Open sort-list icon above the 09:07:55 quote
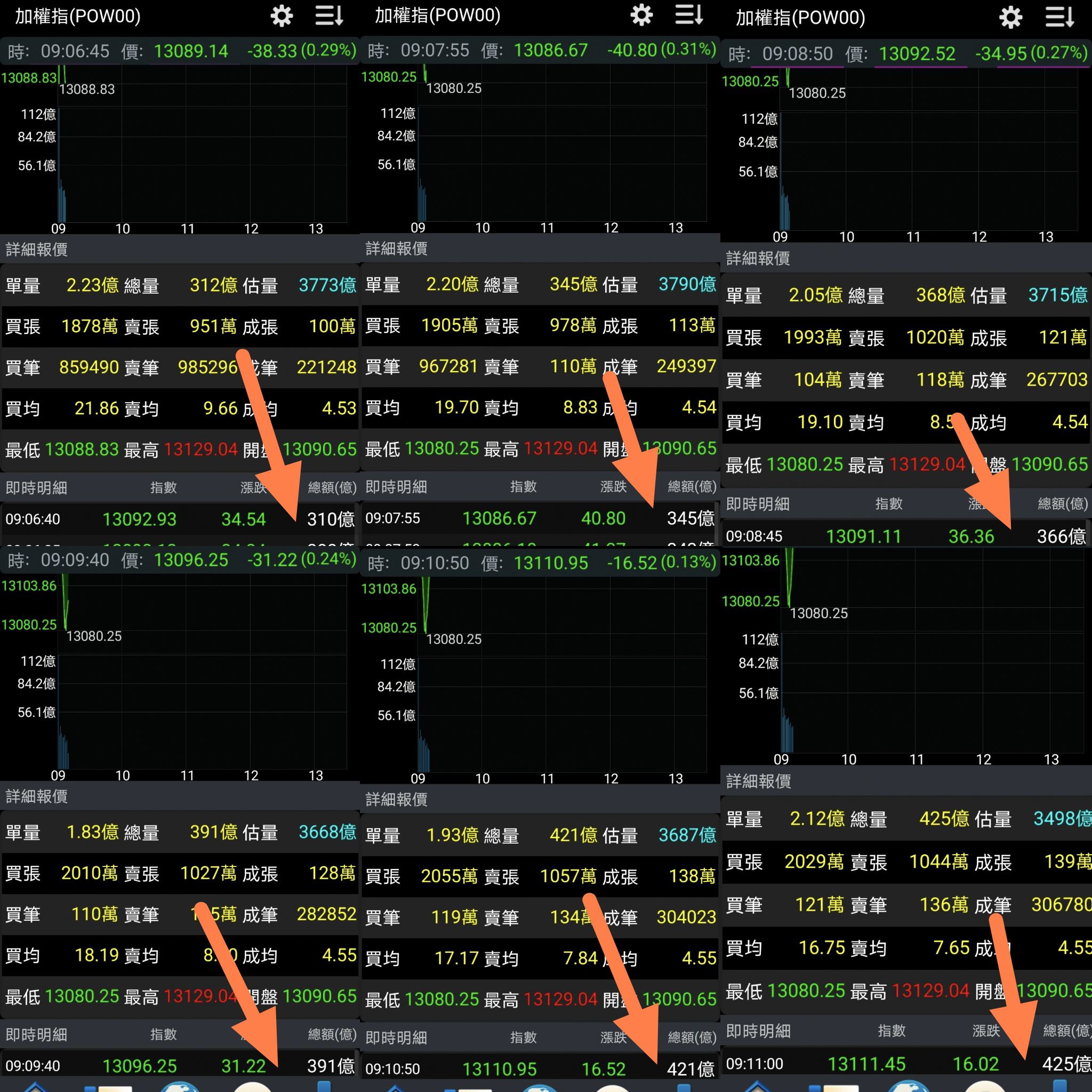 pos(689,15)
